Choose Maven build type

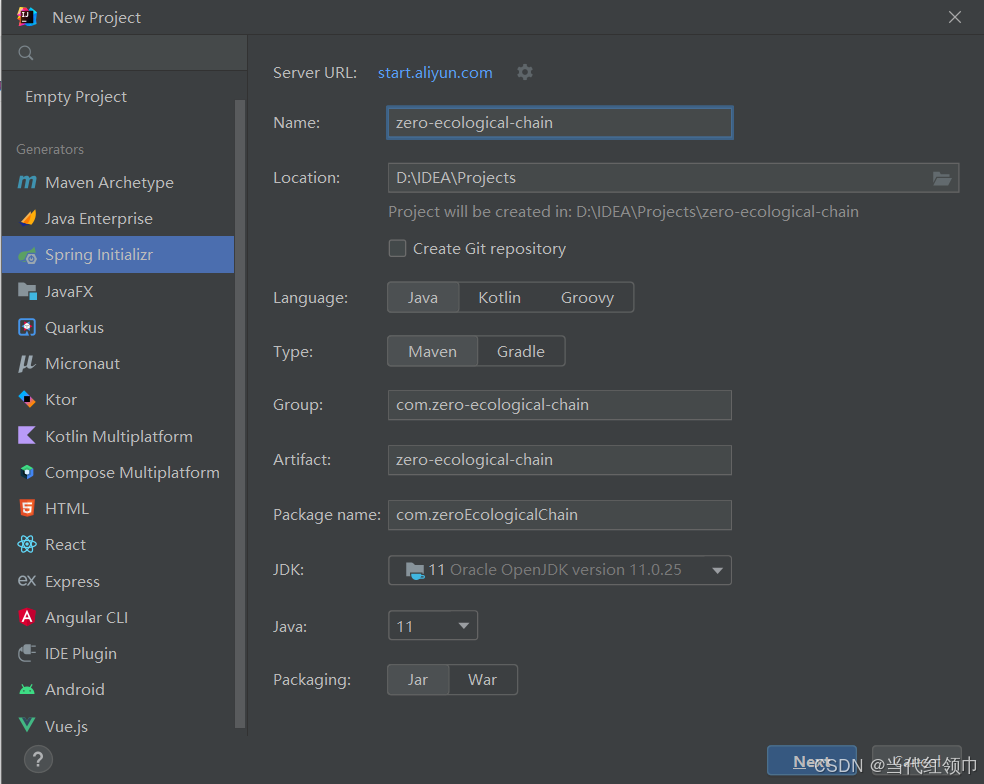pos(432,352)
